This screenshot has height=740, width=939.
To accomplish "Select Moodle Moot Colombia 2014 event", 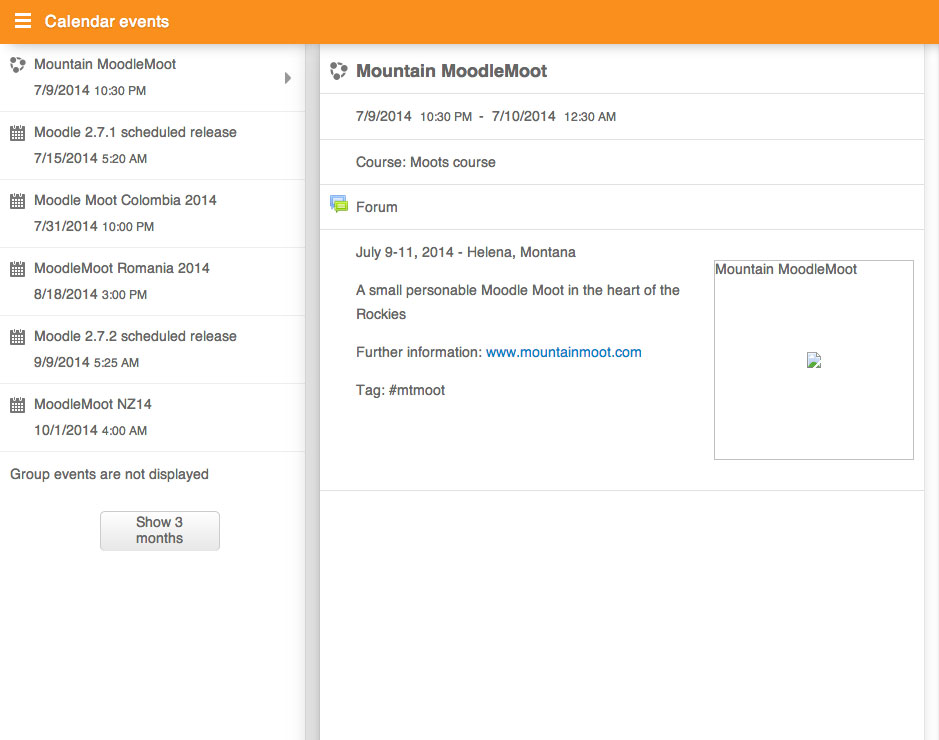I will [152, 214].
